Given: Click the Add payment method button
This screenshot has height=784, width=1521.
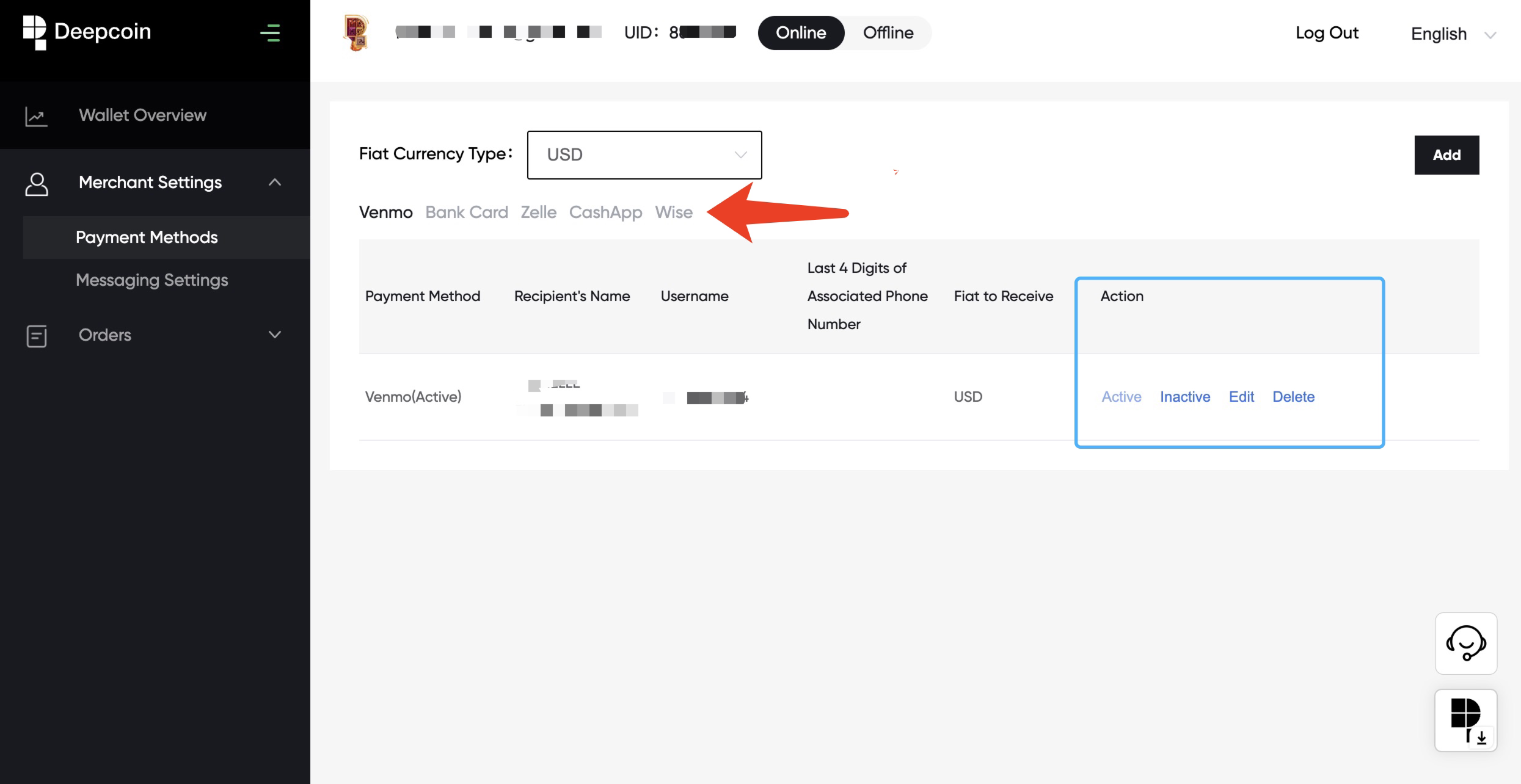Looking at the screenshot, I should (1446, 155).
